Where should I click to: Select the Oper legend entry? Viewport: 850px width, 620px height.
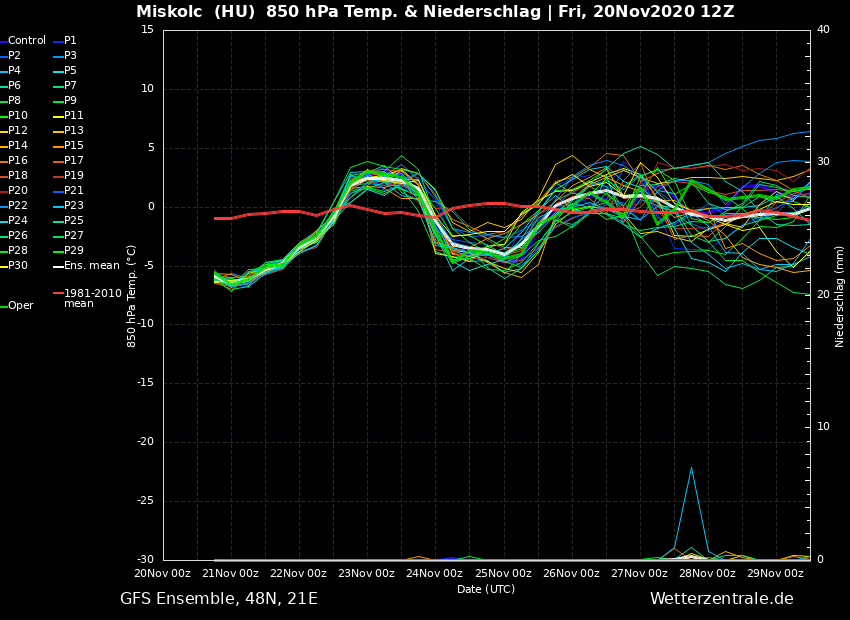pyautogui.click(x=20, y=306)
